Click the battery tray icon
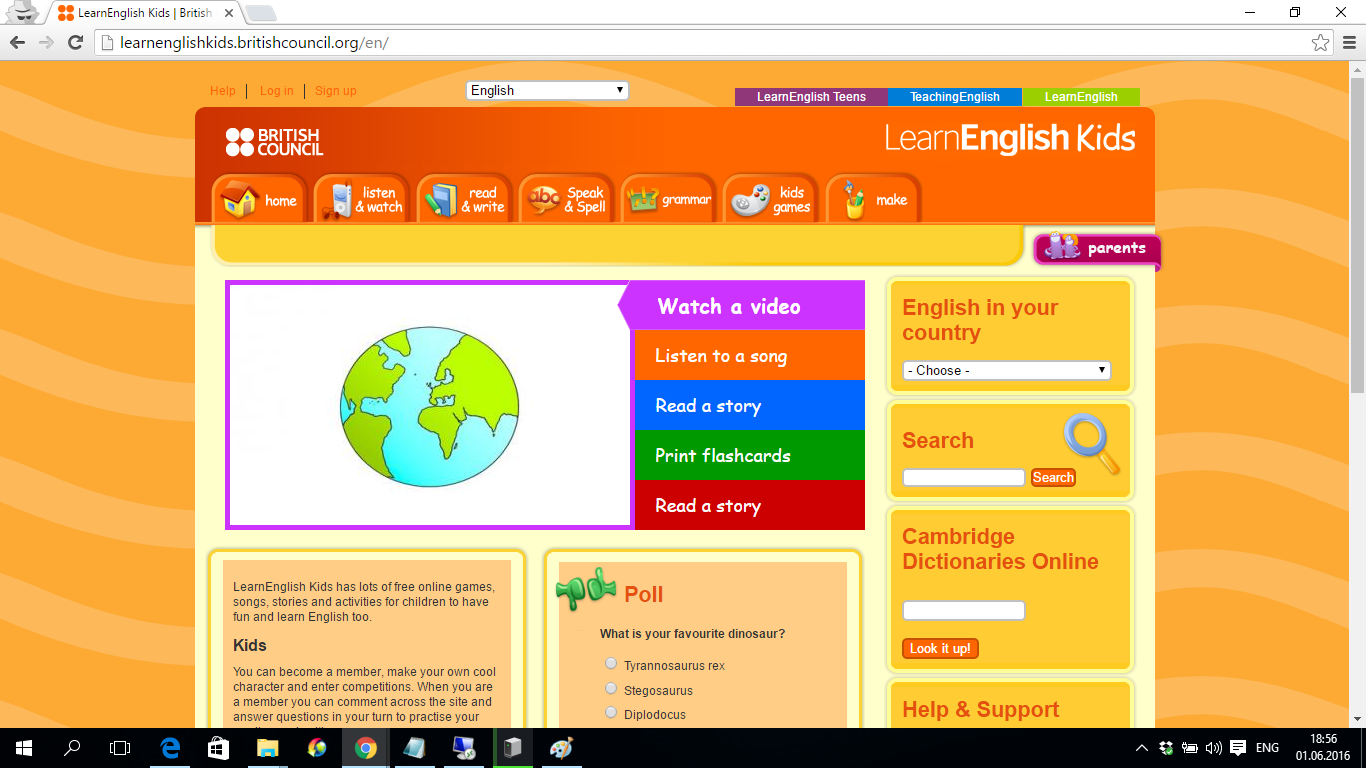The height and width of the screenshot is (768, 1366). pos(1190,748)
